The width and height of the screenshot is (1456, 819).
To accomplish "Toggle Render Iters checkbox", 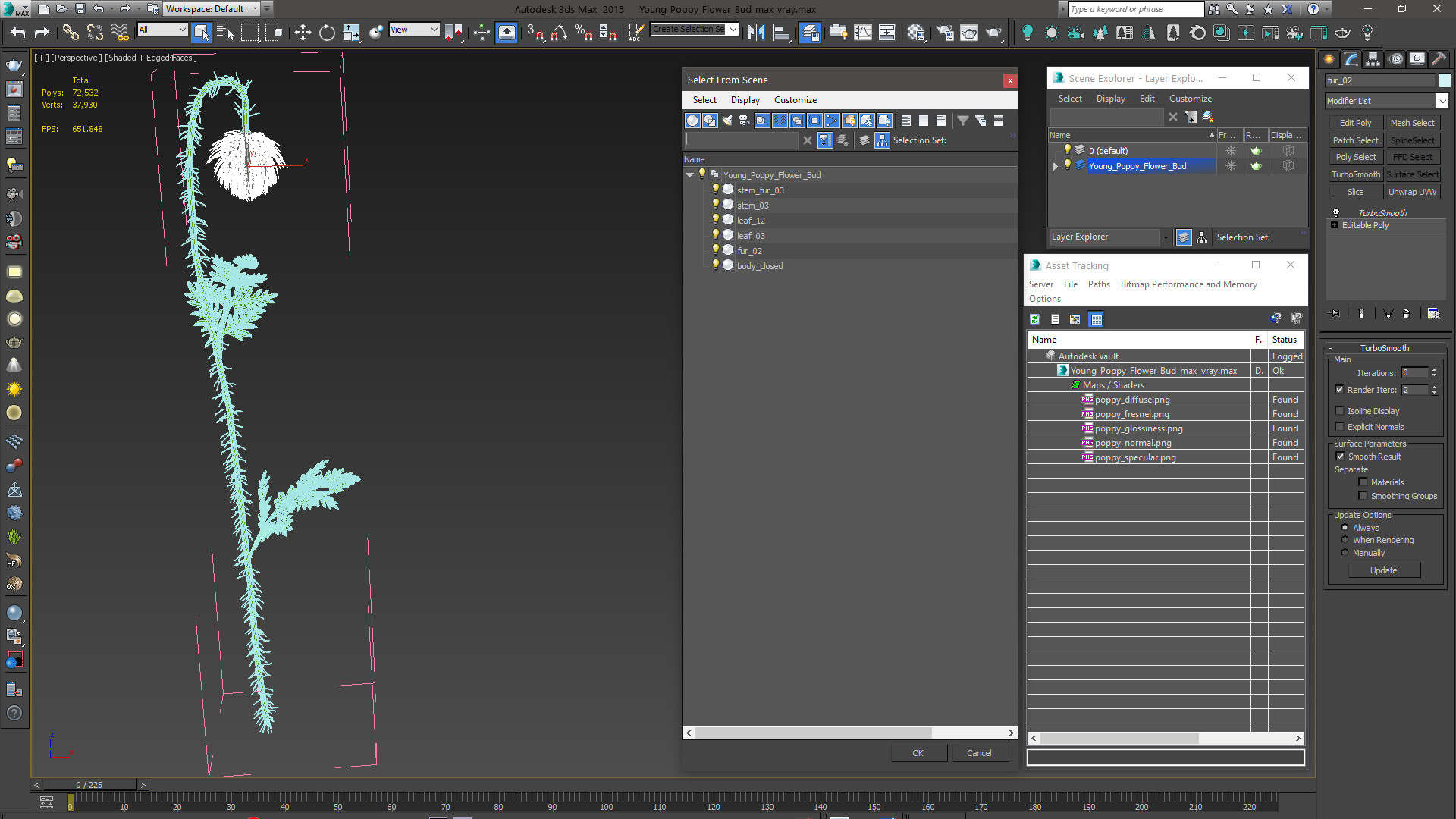I will (1340, 390).
